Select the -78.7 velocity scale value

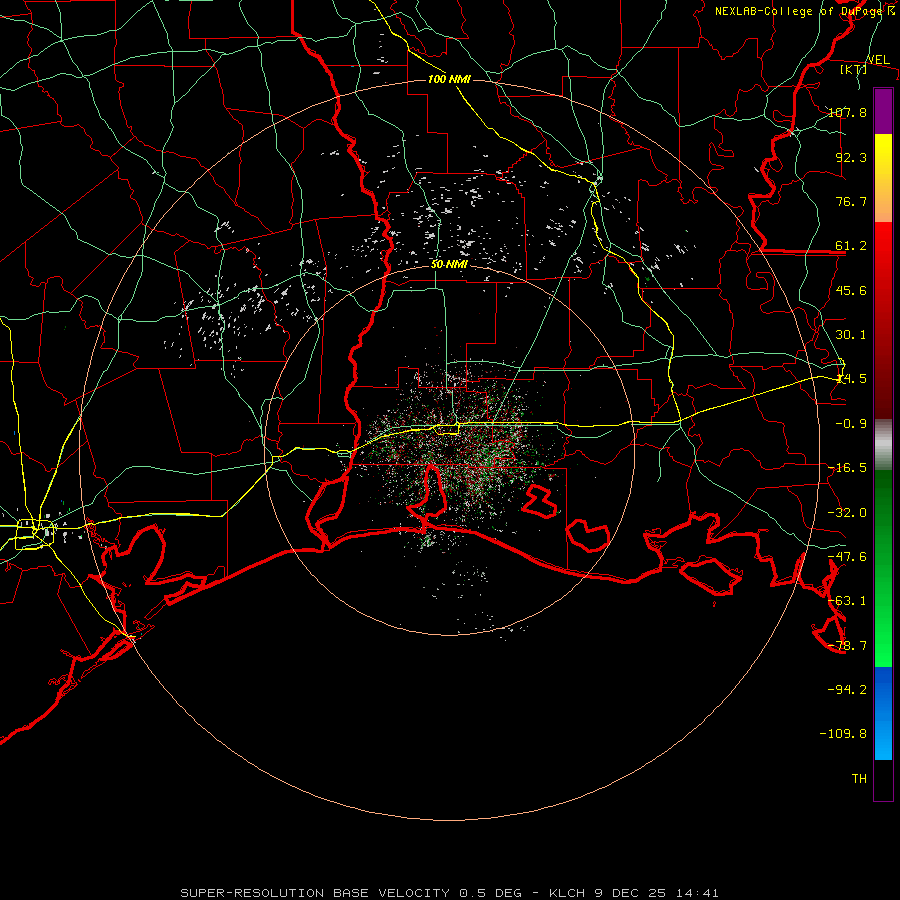click(x=847, y=646)
